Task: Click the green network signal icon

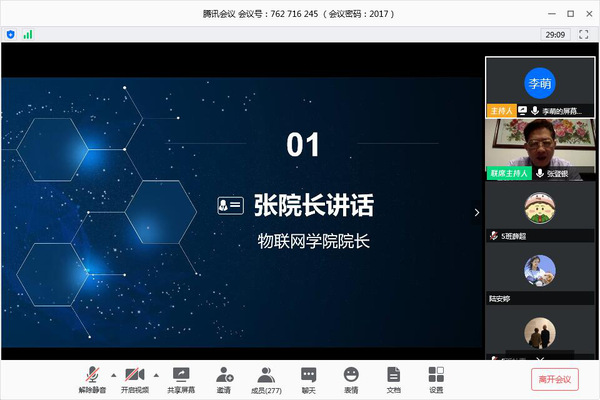Action: 28,34
